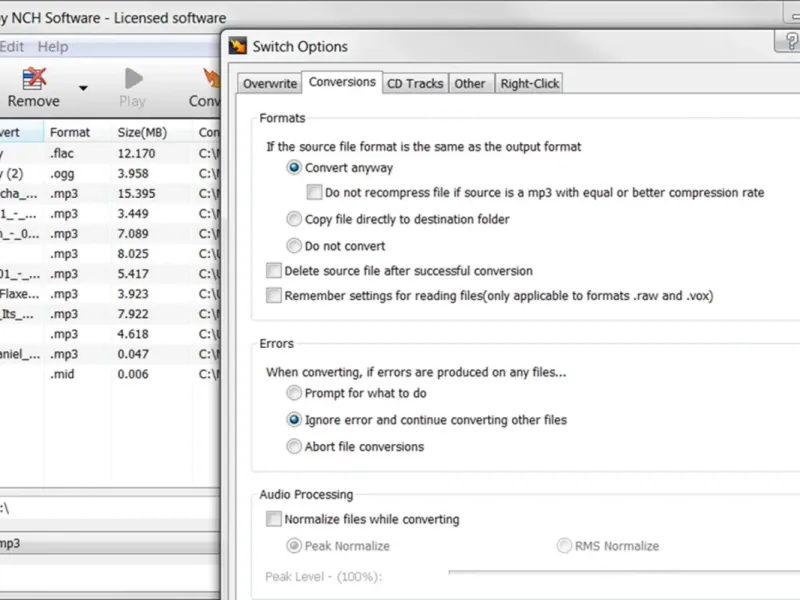Screen dimensions: 800x600
Task: Open the Edit menu
Action: pos(12,47)
